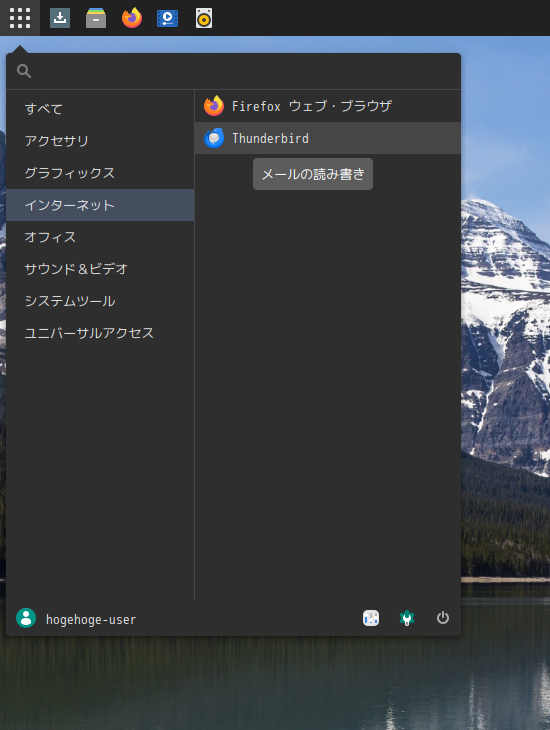Select the インターネット category
Image resolution: width=550 pixels, height=730 pixels.
pos(100,205)
